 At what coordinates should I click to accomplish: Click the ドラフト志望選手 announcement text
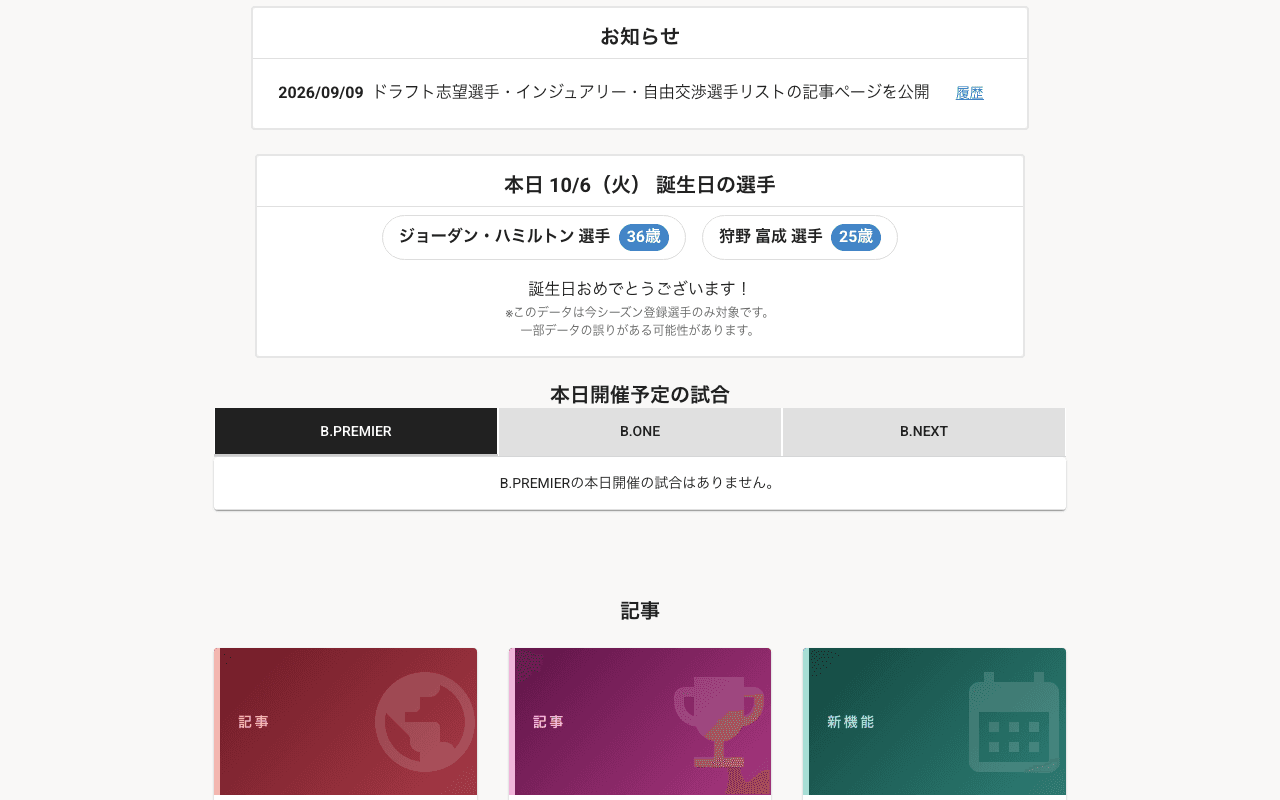651,92
